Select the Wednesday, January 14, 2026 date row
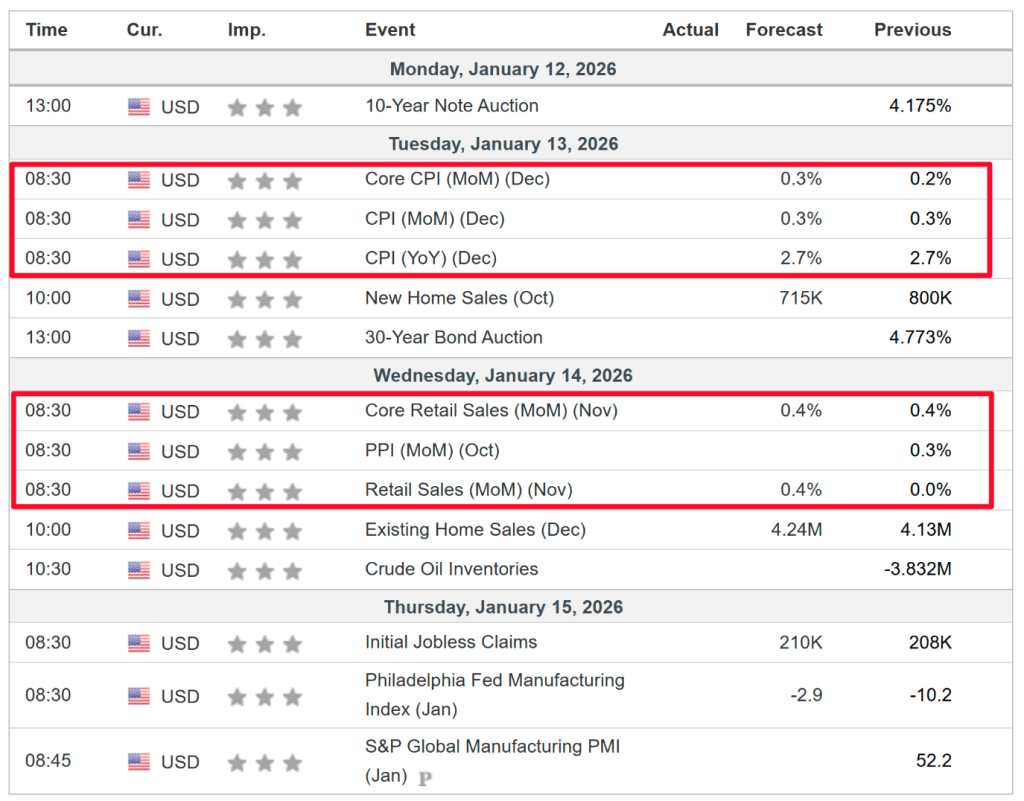Viewport: 1024px width, 801px height. pos(503,376)
